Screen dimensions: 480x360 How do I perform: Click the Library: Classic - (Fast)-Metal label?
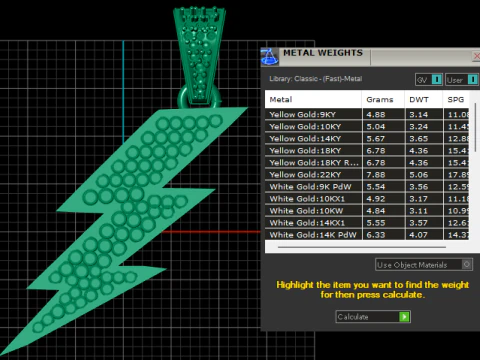point(315,79)
